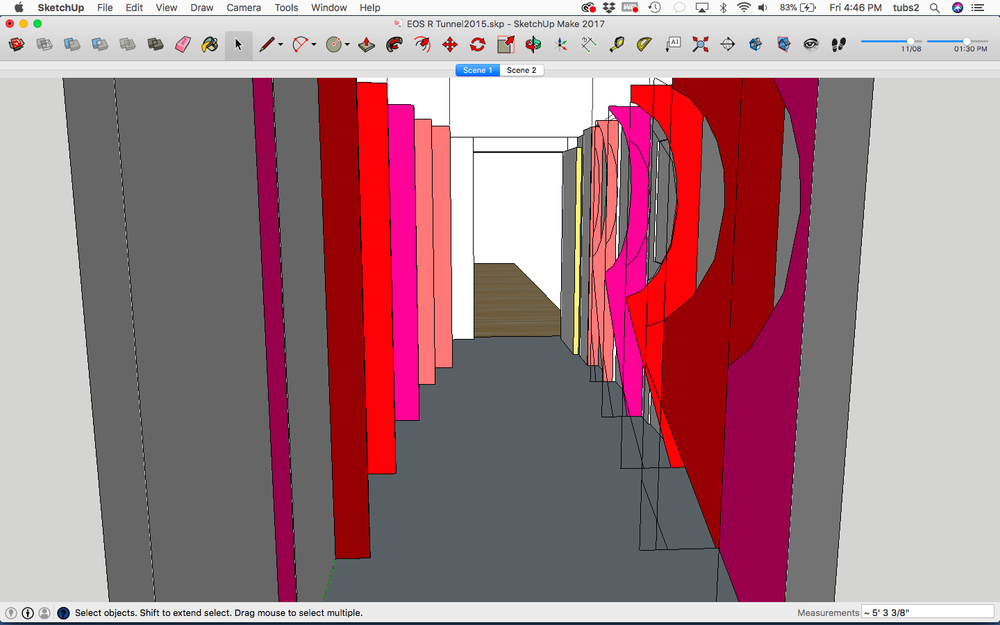The height and width of the screenshot is (625, 1000).
Task: Select the Axes tool
Action: coord(561,45)
